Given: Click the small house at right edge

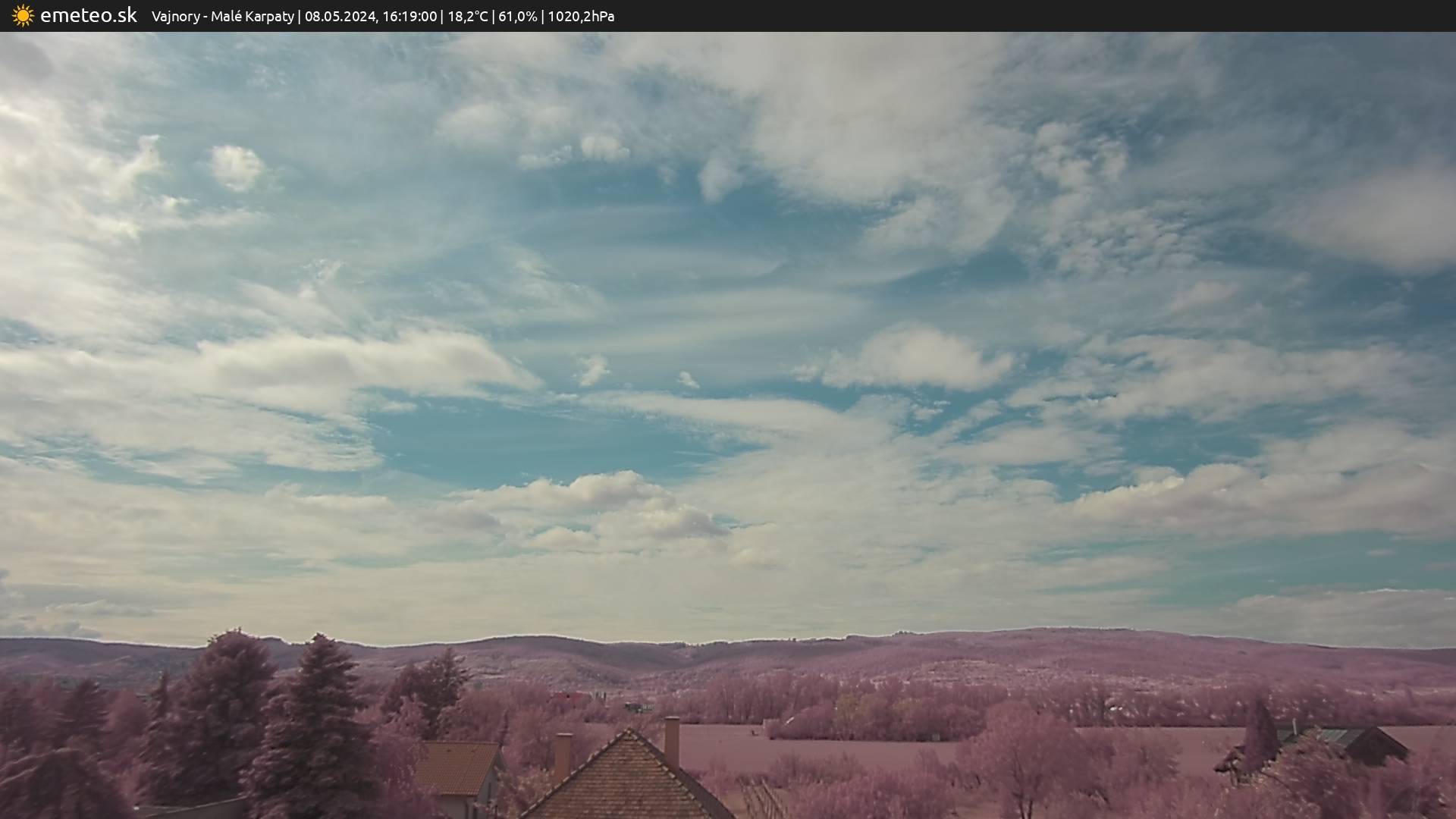Looking at the screenshot, I should click(1365, 745).
